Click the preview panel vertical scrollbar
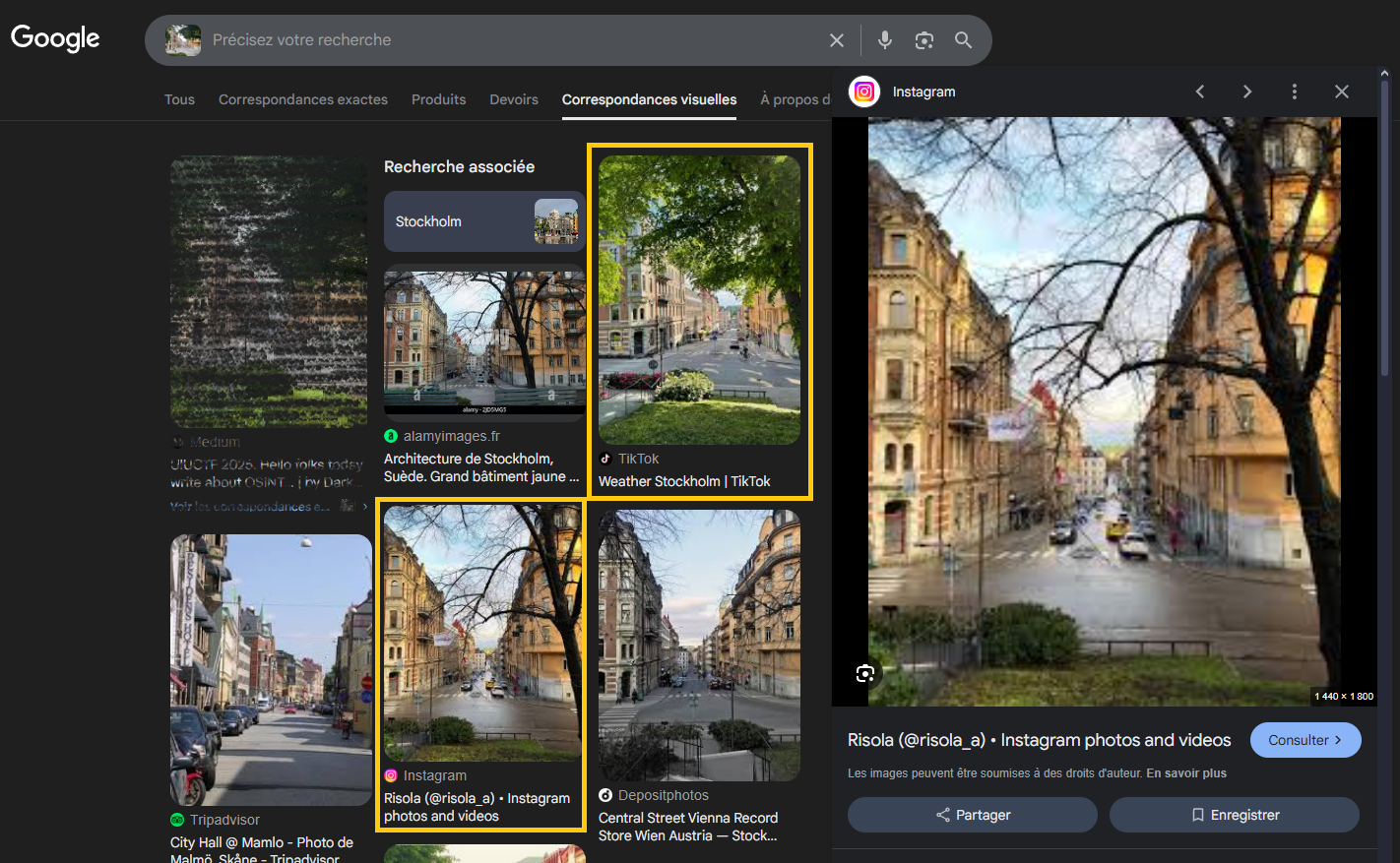Image resolution: width=1400 pixels, height=863 pixels. [1385, 226]
